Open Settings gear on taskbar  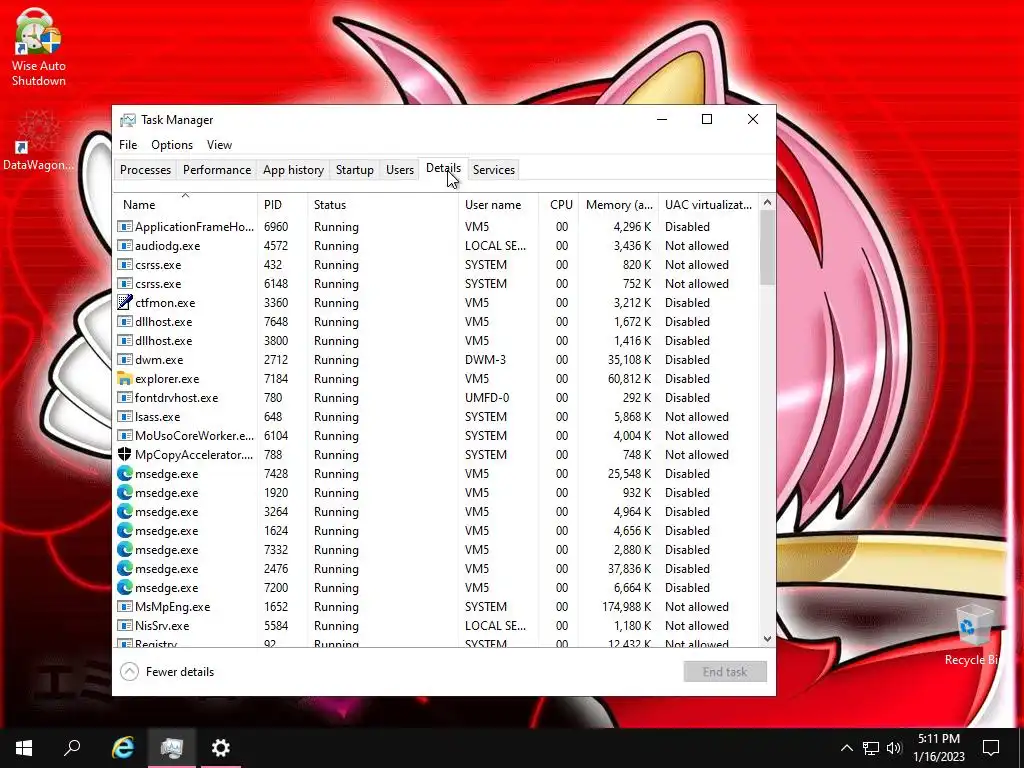coord(221,748)
